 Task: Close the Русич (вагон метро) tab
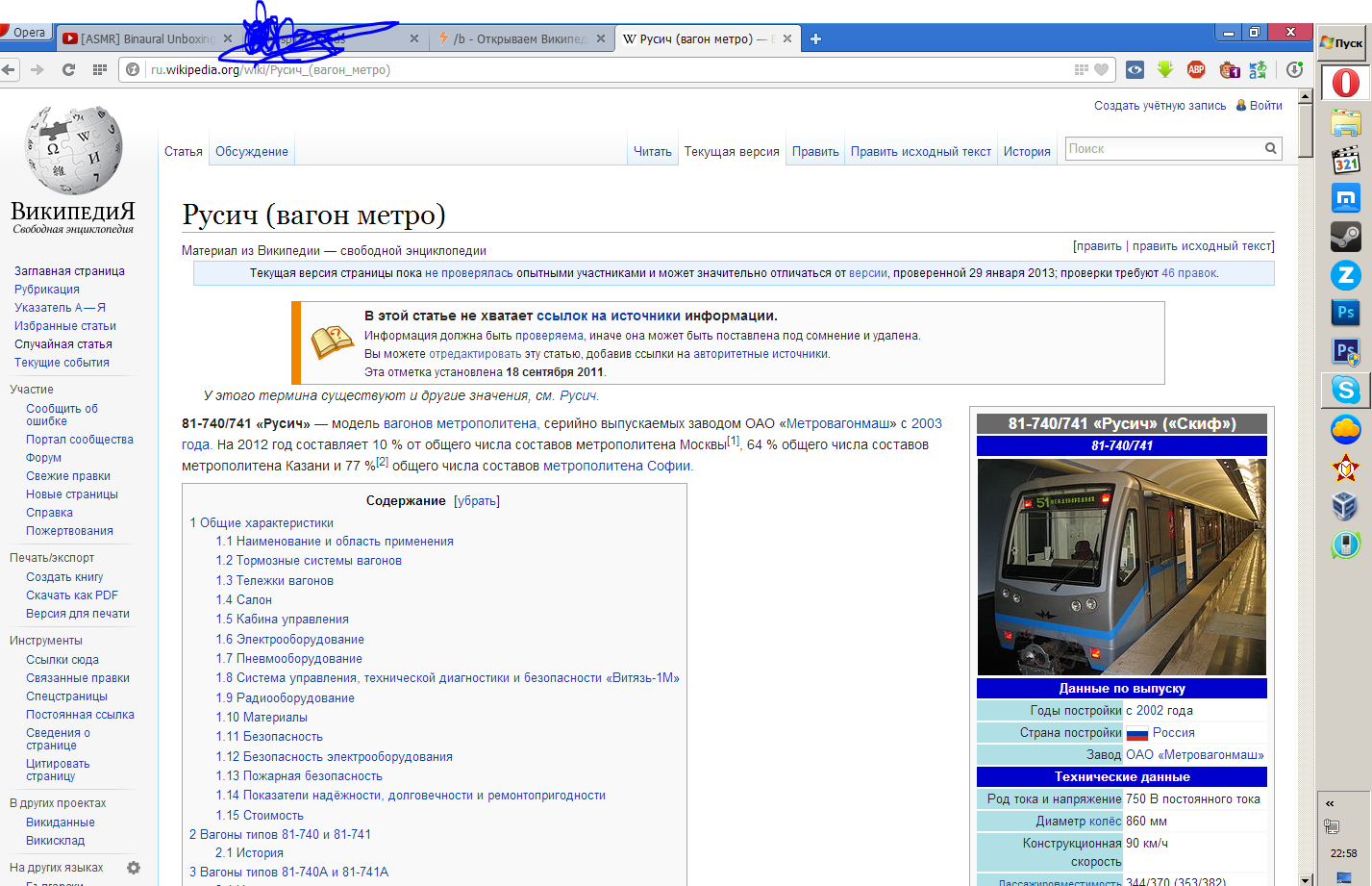pos(787,38)
